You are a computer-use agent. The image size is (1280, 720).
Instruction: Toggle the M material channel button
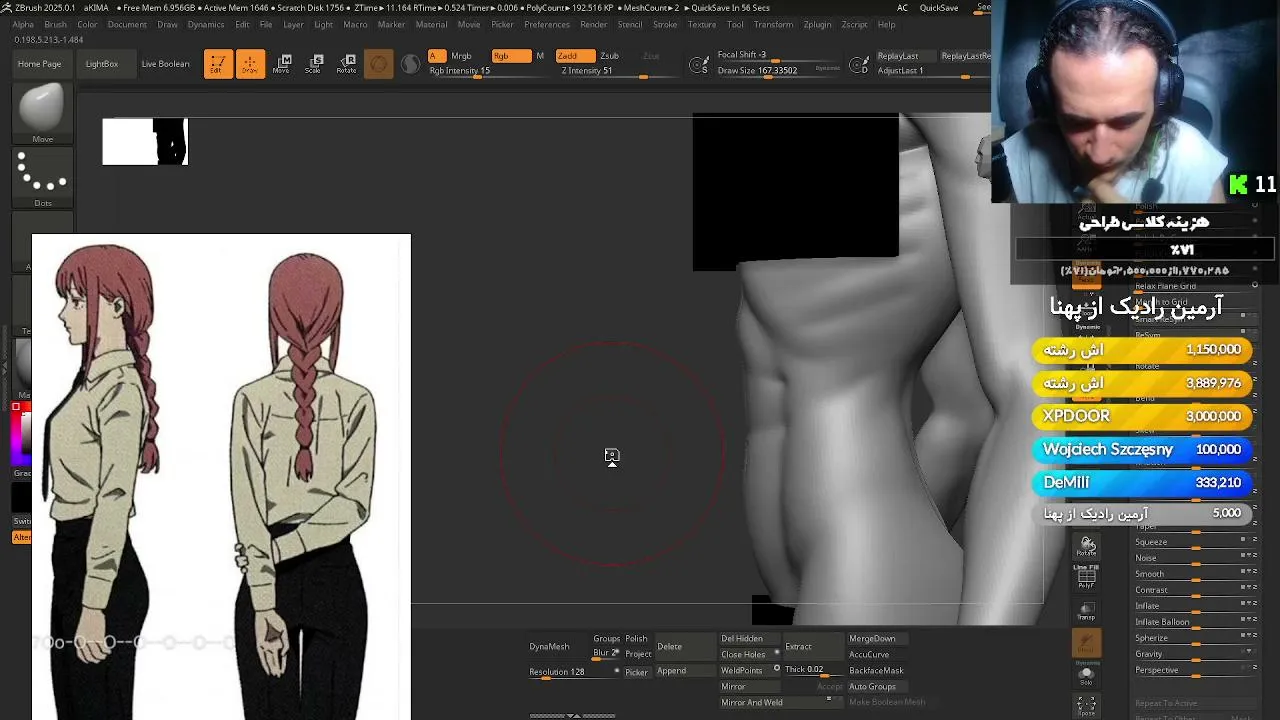click(x=540, y=56)
